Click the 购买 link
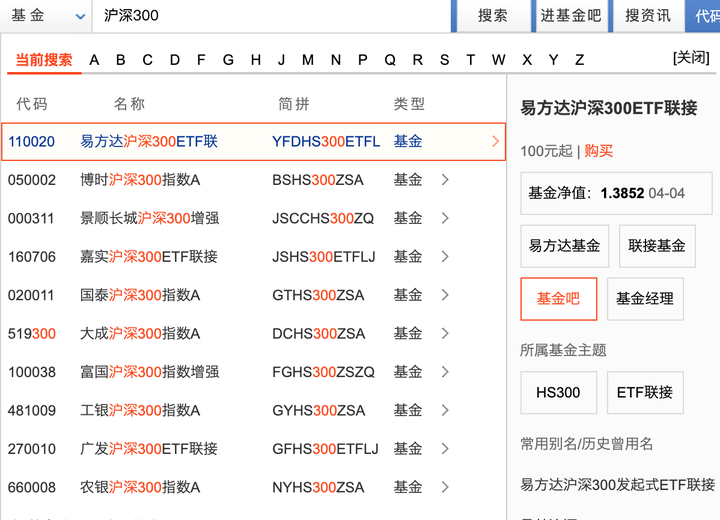The height and width of the screenshot is (520, 720). 599,151
